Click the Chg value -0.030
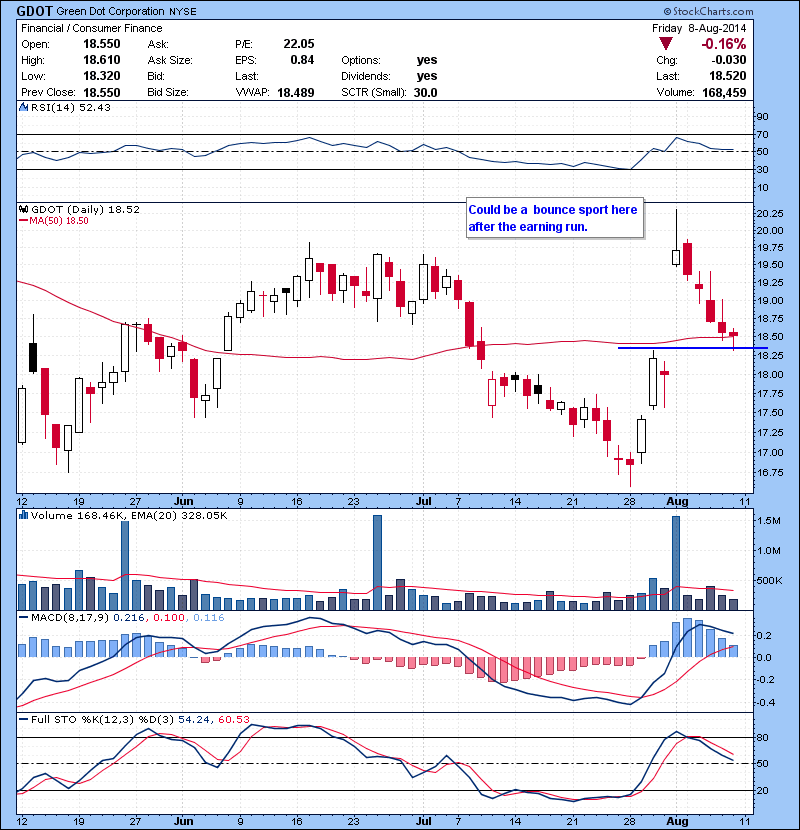The width and height of the screenshot is (800, 830). (729, 60)
